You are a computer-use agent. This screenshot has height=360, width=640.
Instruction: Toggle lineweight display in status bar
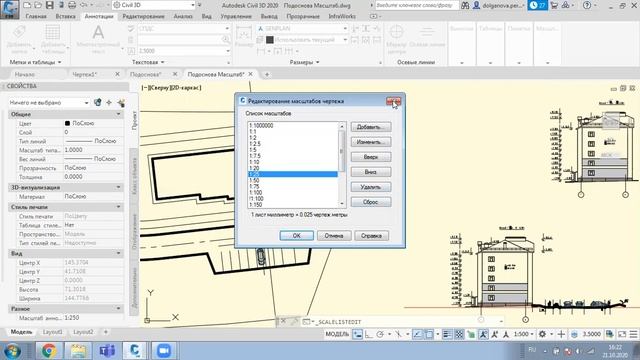447,334
